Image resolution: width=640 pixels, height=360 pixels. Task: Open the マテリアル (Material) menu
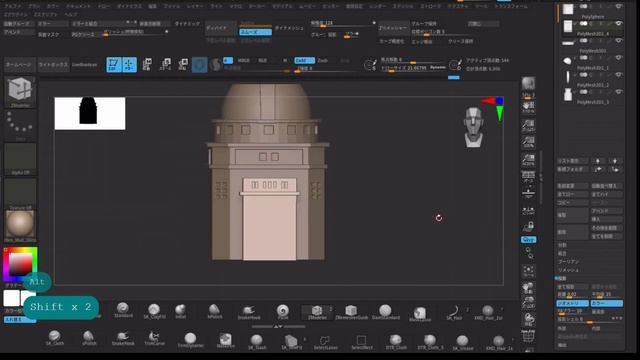click(282, 7)
